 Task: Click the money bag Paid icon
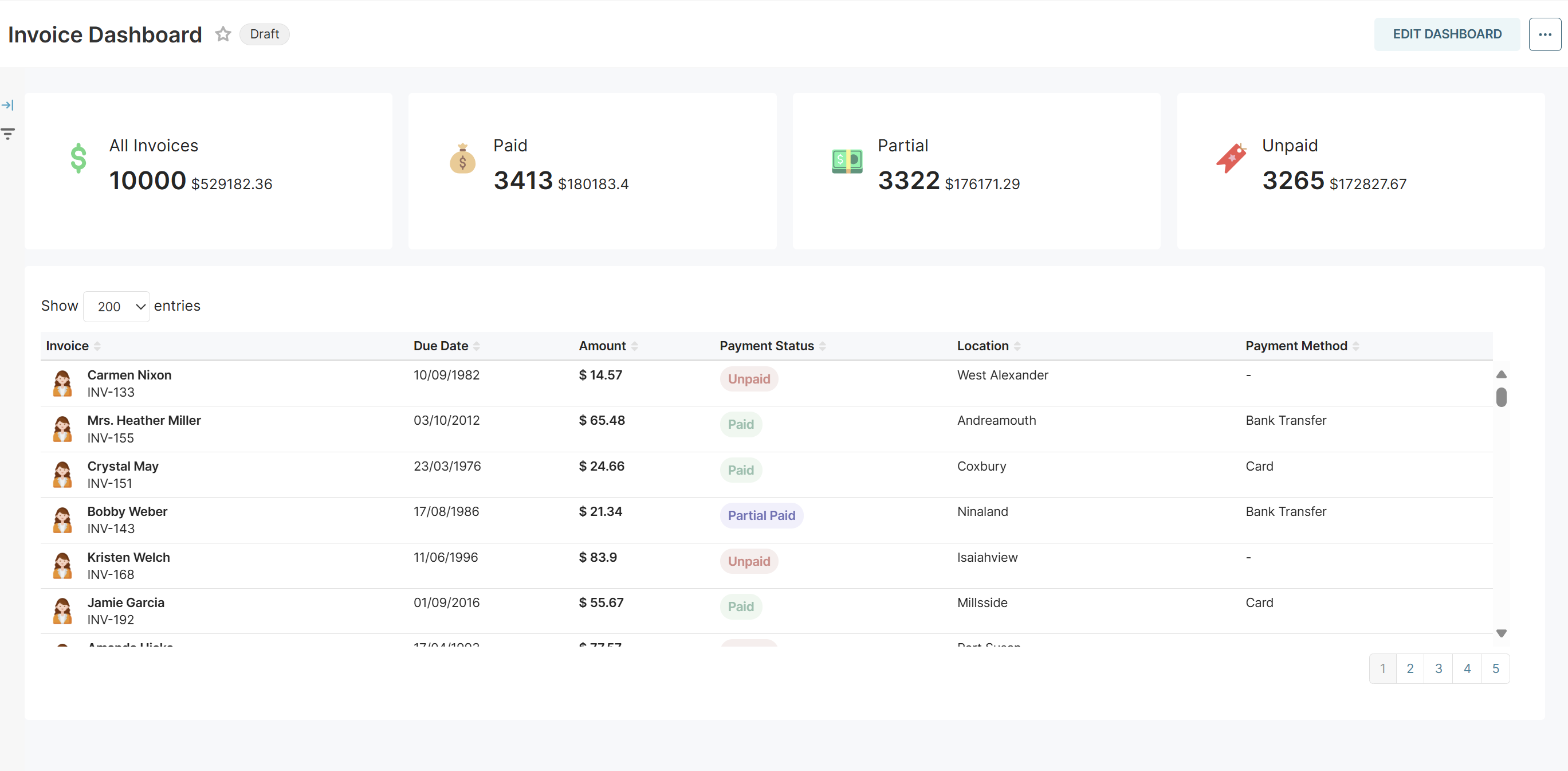tap(462, 159)
